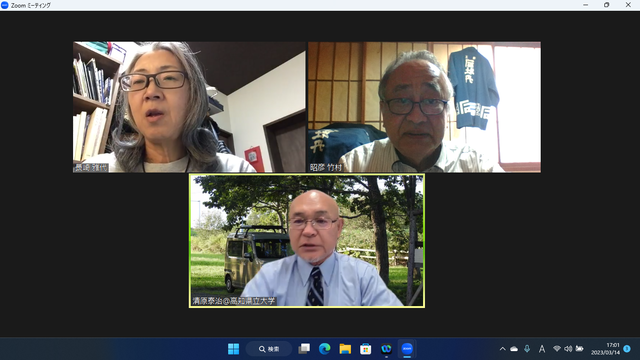Viewport: 640px width, 360px height.
Task: Expand hidden system tray icons chevron
Action: tap(502, 349)
